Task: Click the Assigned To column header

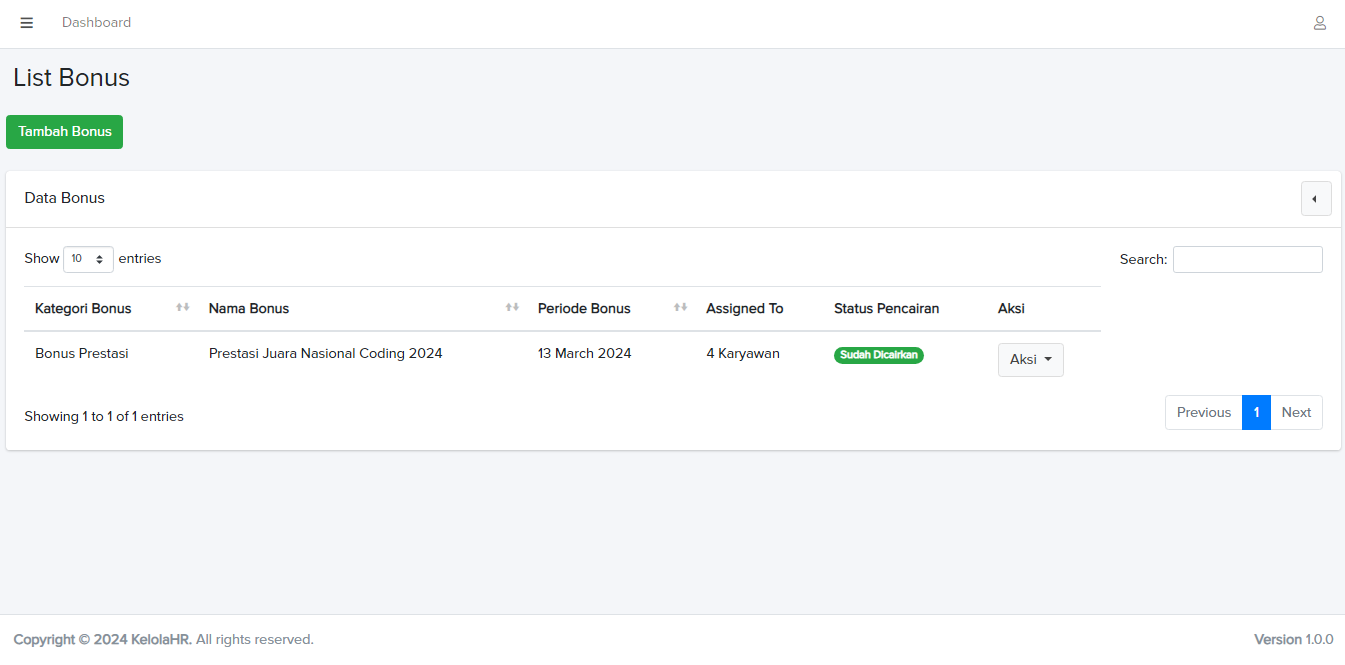Action: pyautogui.click(x=744, y=309)
